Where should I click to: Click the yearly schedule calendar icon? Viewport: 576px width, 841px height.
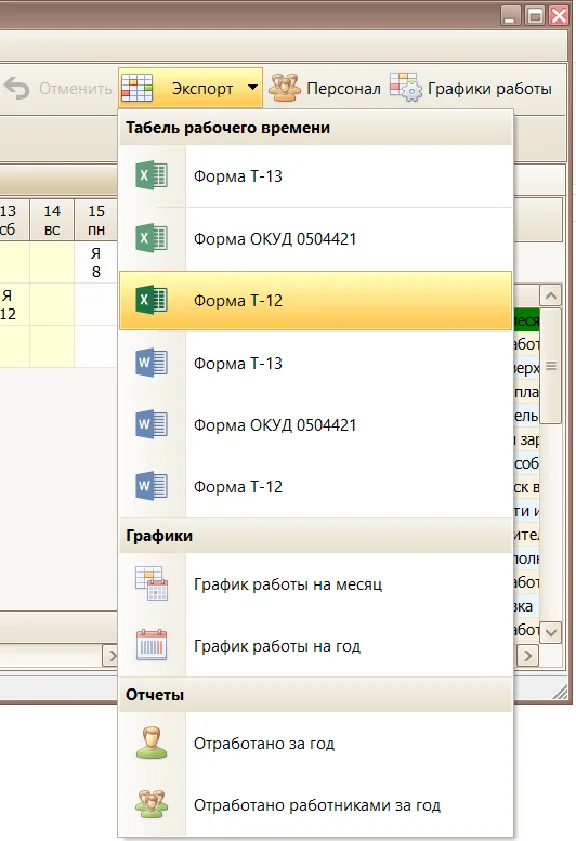[x=151, y=645]
